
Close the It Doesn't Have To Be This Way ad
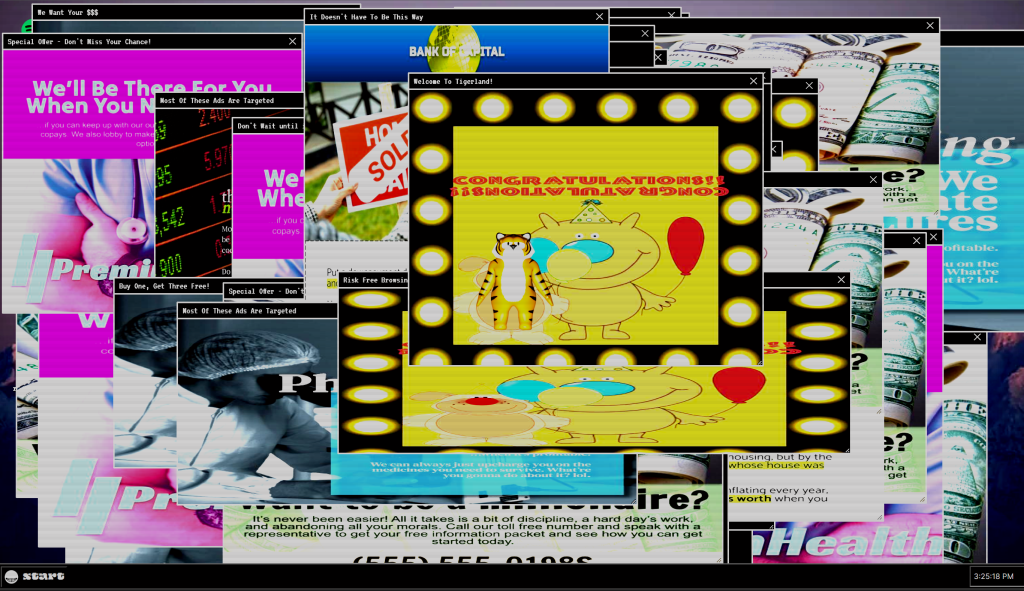[x=600, y=17]
